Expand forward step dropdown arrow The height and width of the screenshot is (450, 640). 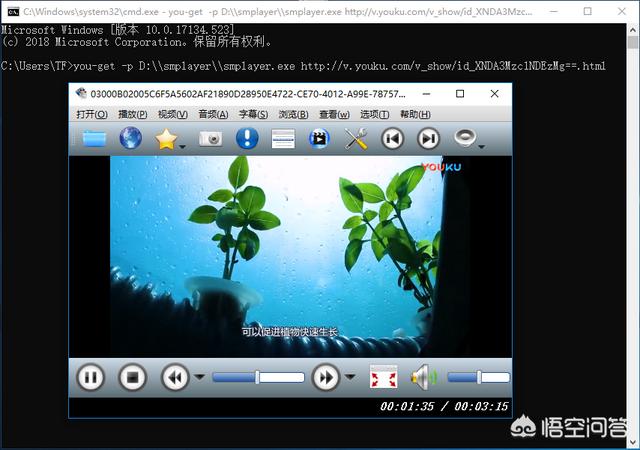tap(350, 377)
